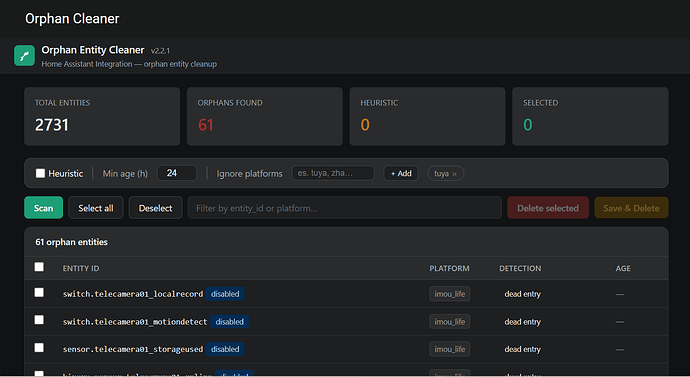The image size is (690, 377).
Task: Click the + Add platform button
Action: coord(401,173)
